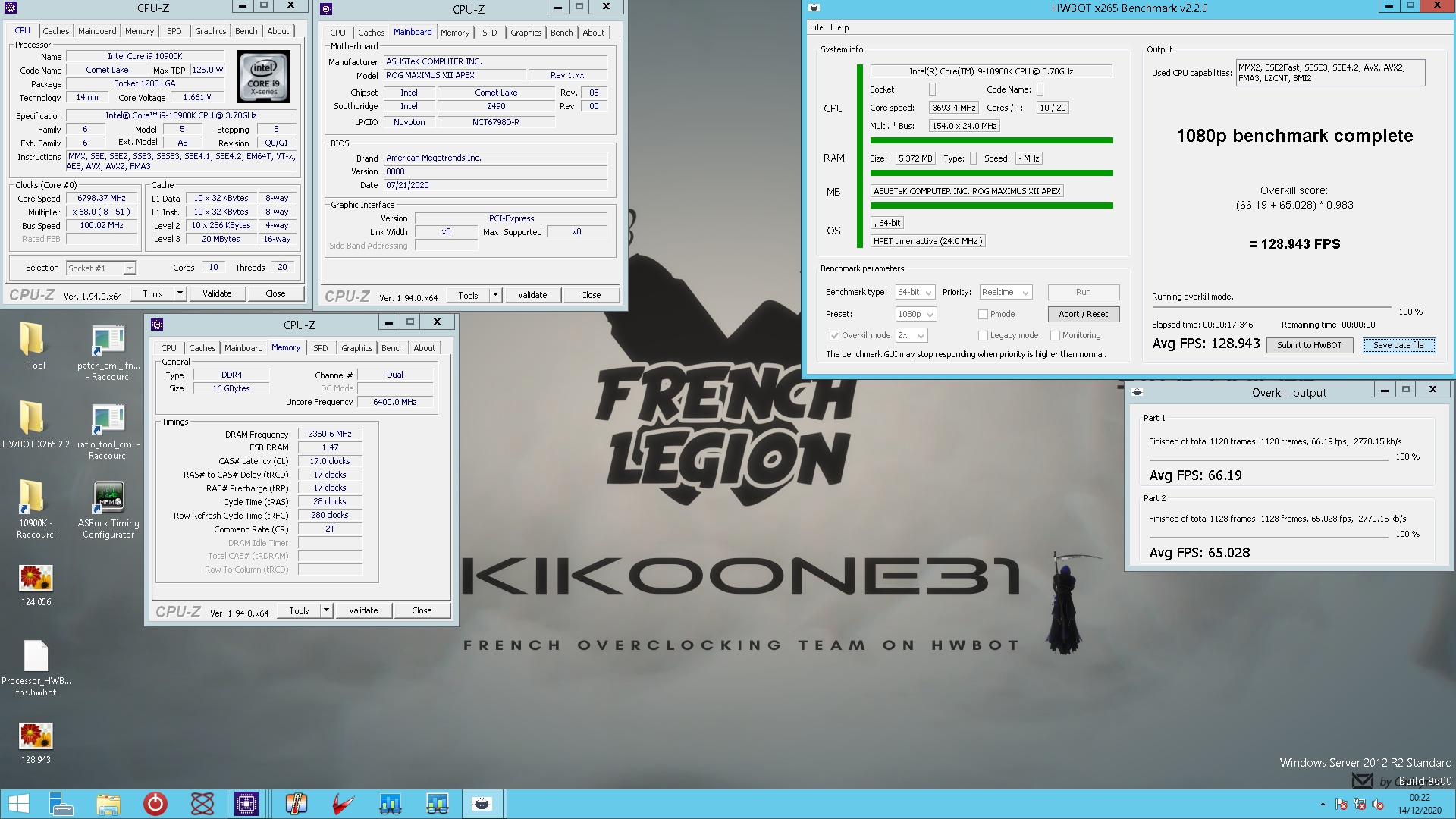
Task: Click the Running overkill mode progress bar
Action: 1271,306
